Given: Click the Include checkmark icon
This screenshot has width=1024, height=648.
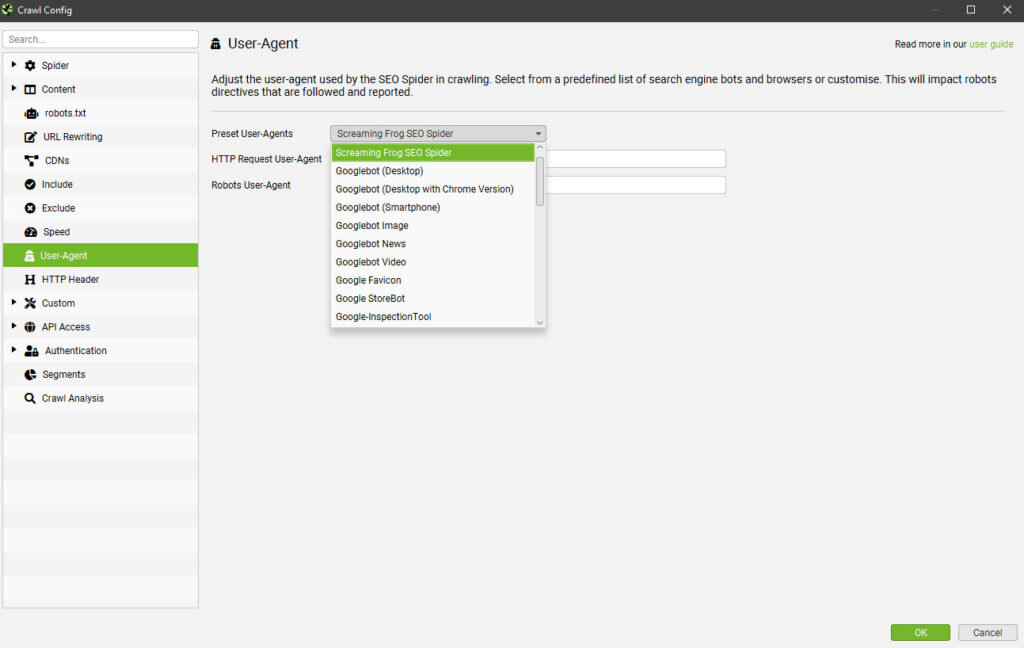Looking at the screenshot, I should (x=30, y=184).
